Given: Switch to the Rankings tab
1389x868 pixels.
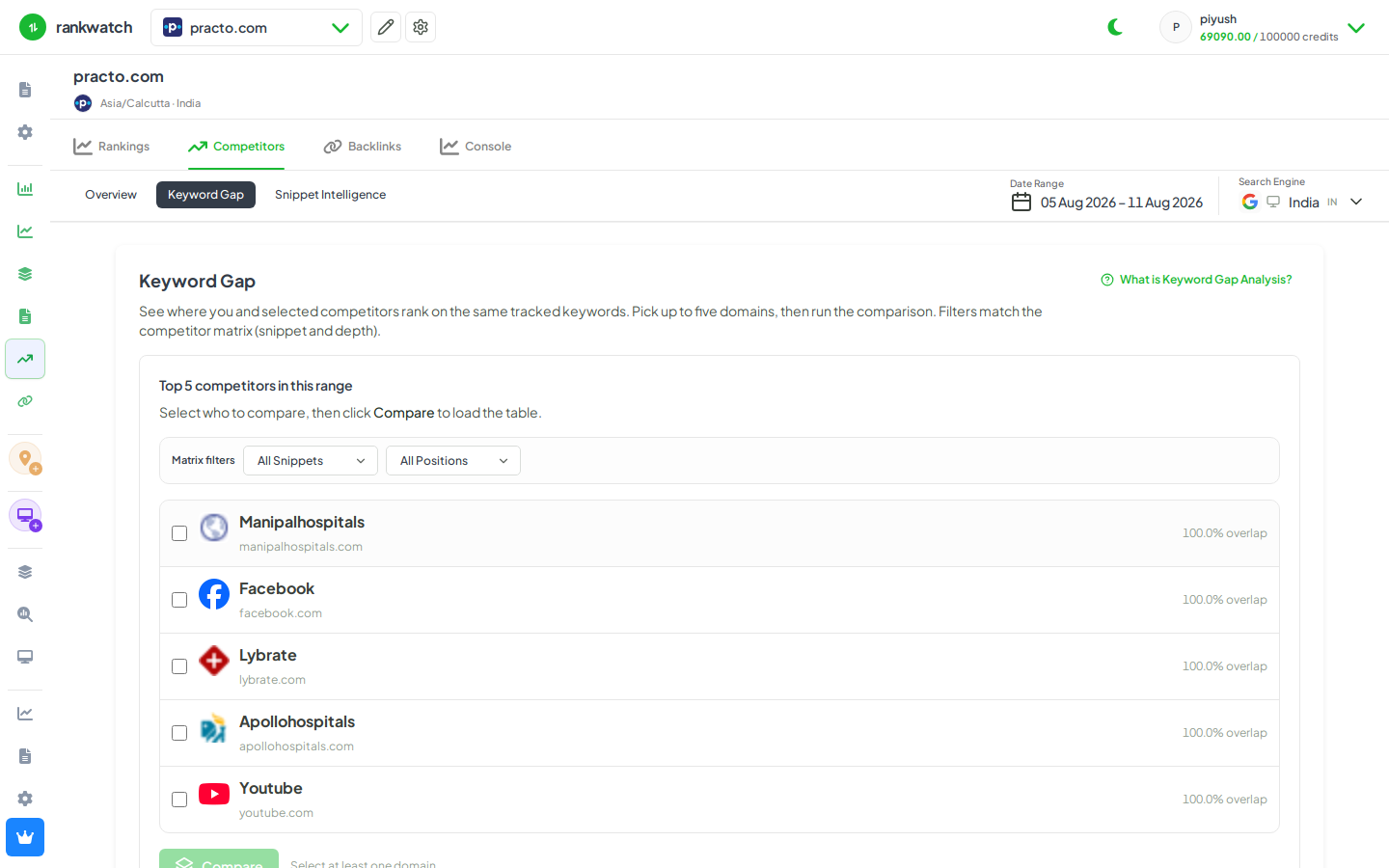Looking at the screenshot, I should 112,147.
